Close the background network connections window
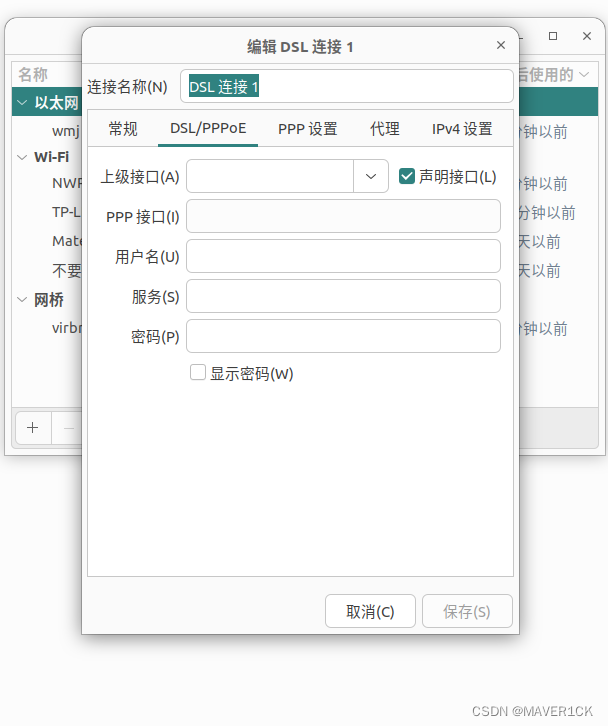608x726 pixels. pos(587,36)
